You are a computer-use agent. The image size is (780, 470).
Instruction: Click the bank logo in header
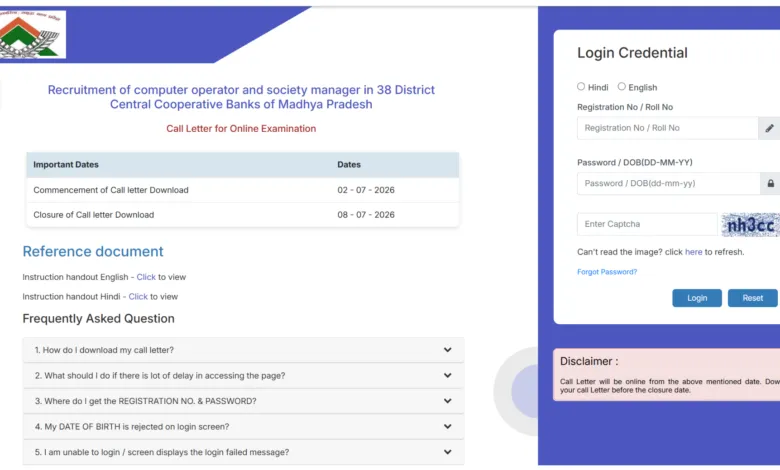(32, 34)
